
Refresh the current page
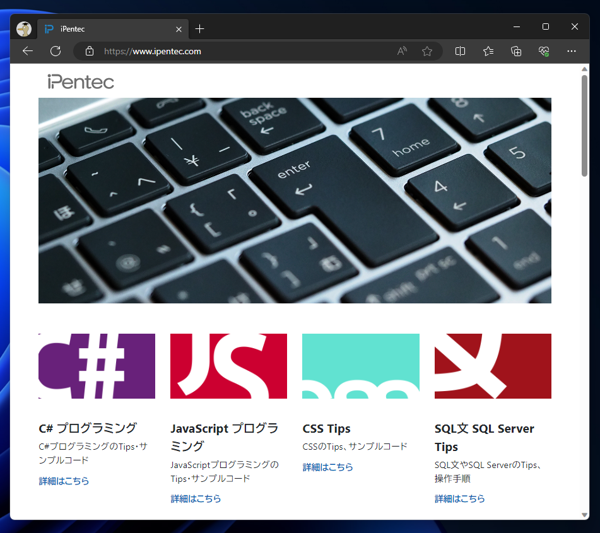55,51
